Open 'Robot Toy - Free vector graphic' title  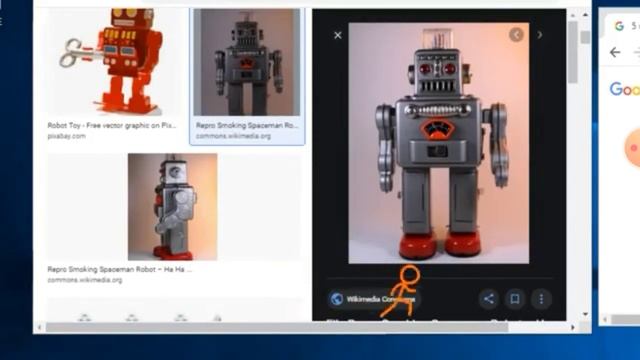coord(111,125)
